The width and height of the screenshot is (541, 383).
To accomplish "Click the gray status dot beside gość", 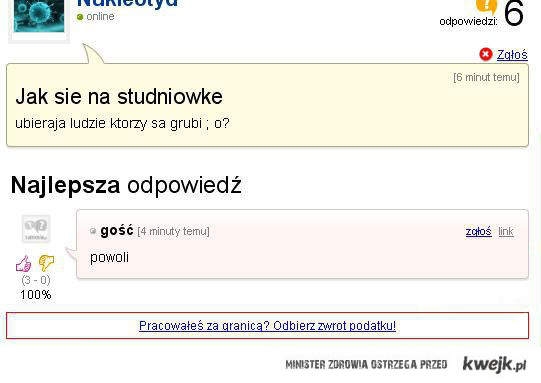I will pyautogui.click(x=93, y=231).
